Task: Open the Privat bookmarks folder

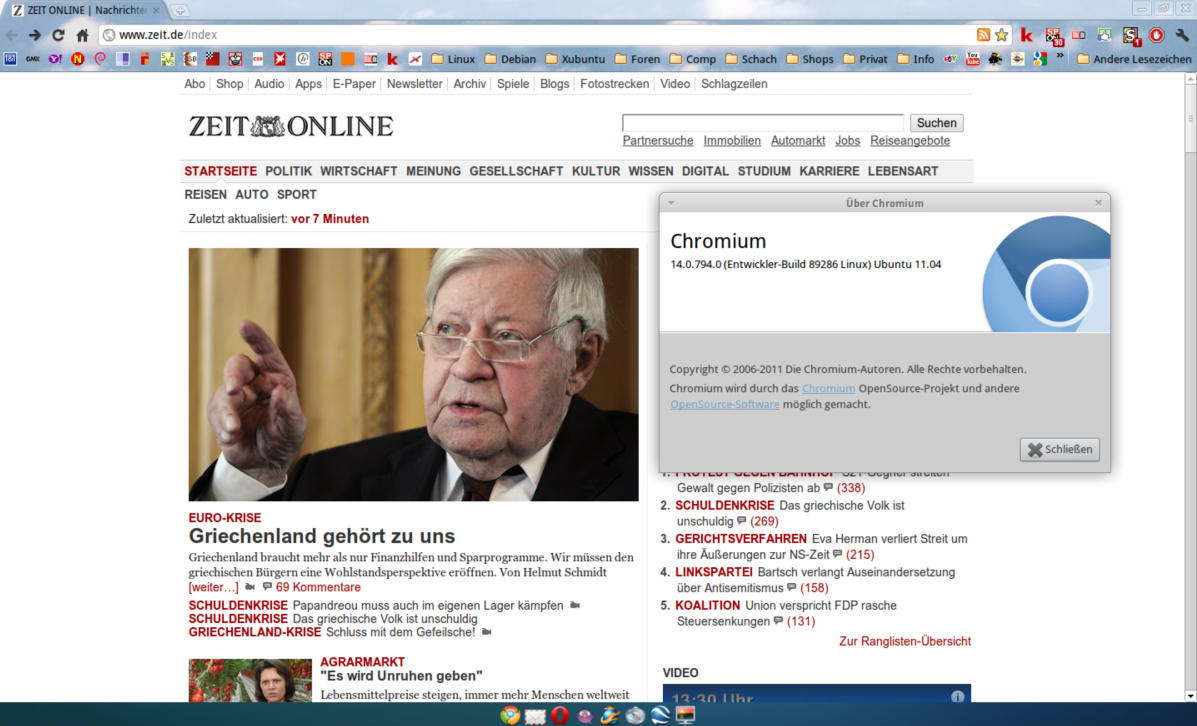Action: click(865, 59)
